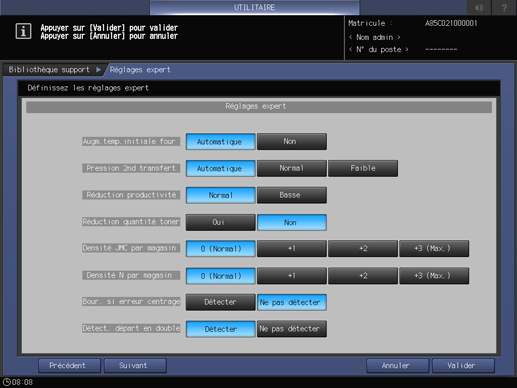Click the 08:08 time display
Viewport: 517px width, 388px height.
pyautogui.click(x=23, y=382)
